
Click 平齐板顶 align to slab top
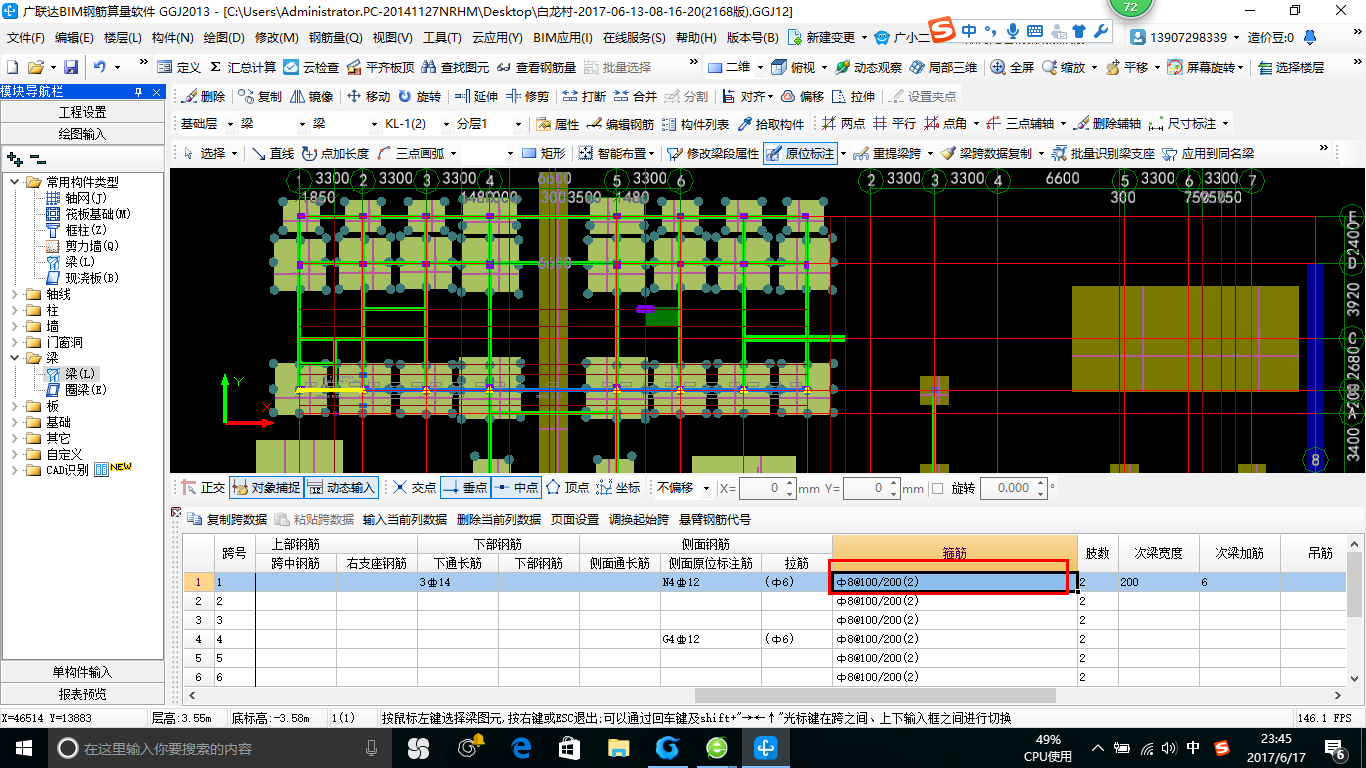pyautogui.click(x=380, y=67)
